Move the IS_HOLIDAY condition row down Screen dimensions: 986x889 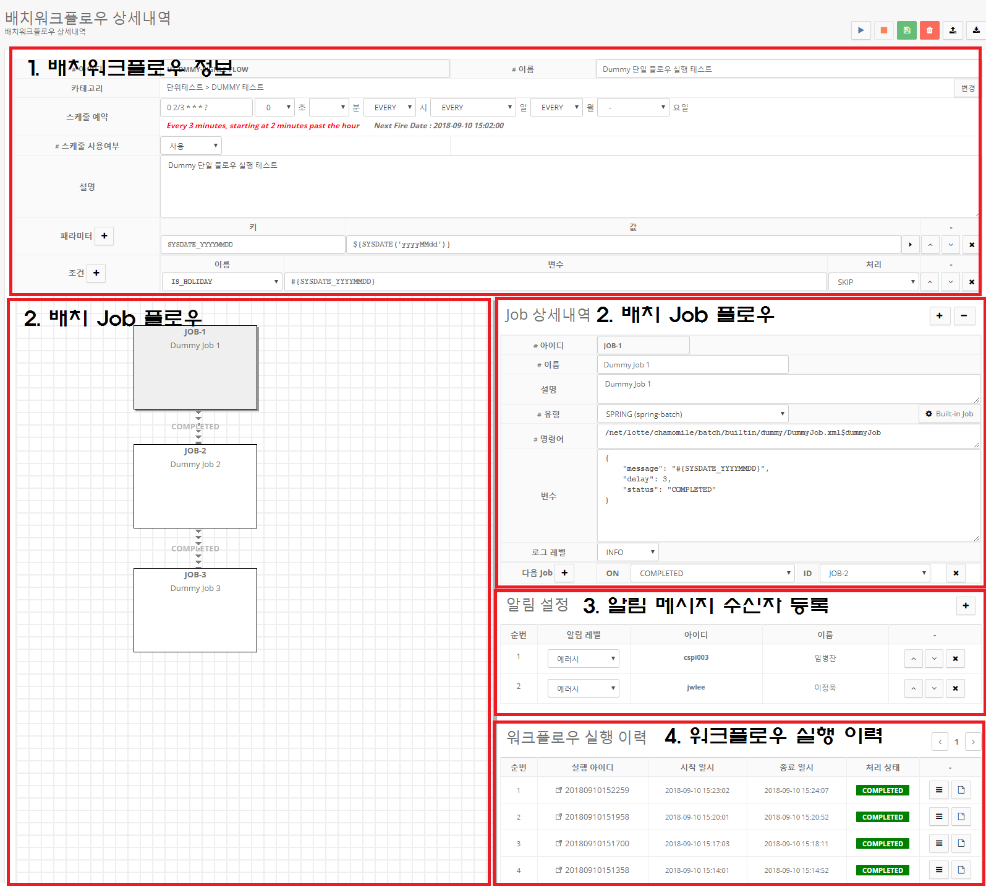coord(951,282)
